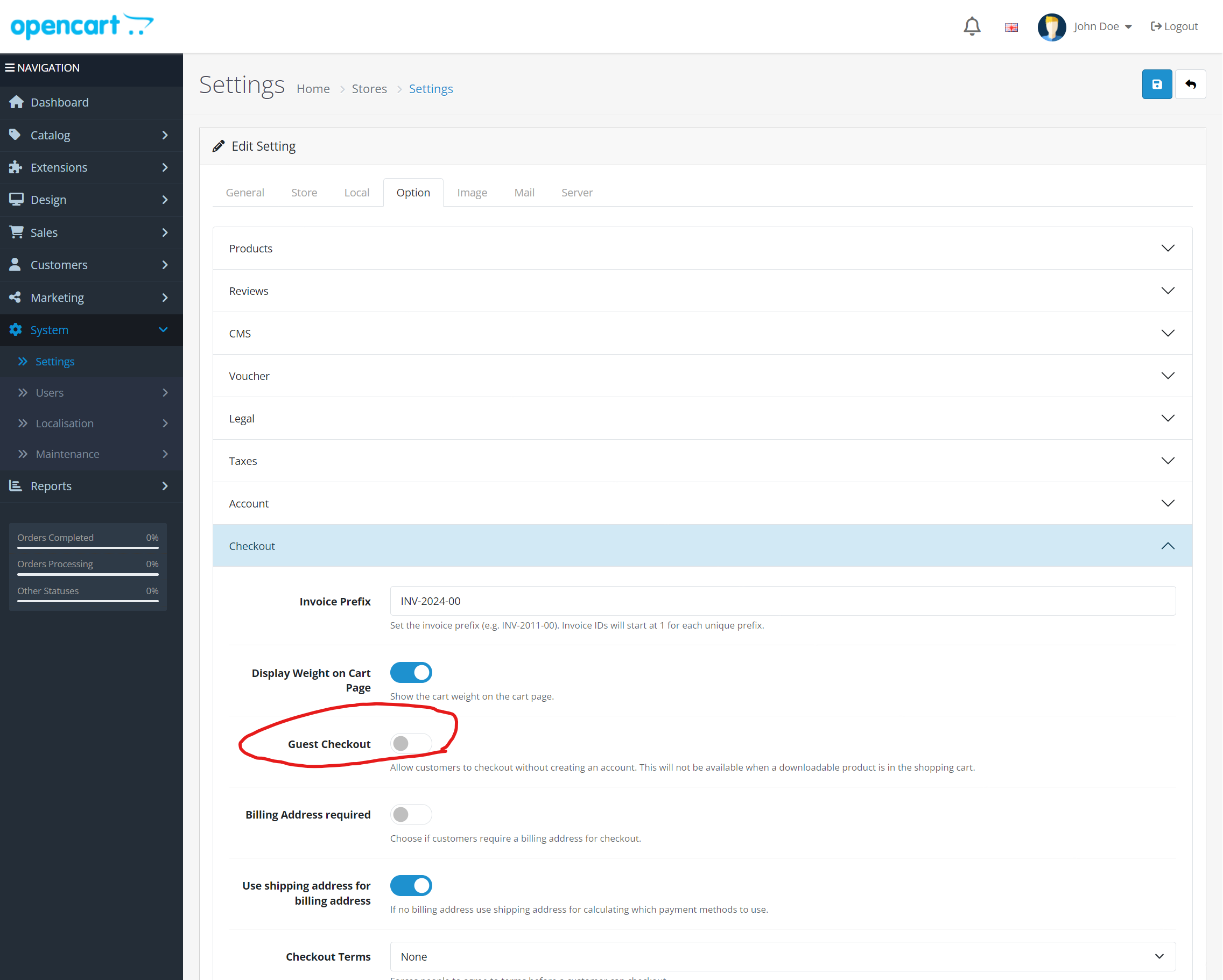Viewport: 1223px width, 980px height.
Task: Open the Reports menu label
Action: (51, 486)
